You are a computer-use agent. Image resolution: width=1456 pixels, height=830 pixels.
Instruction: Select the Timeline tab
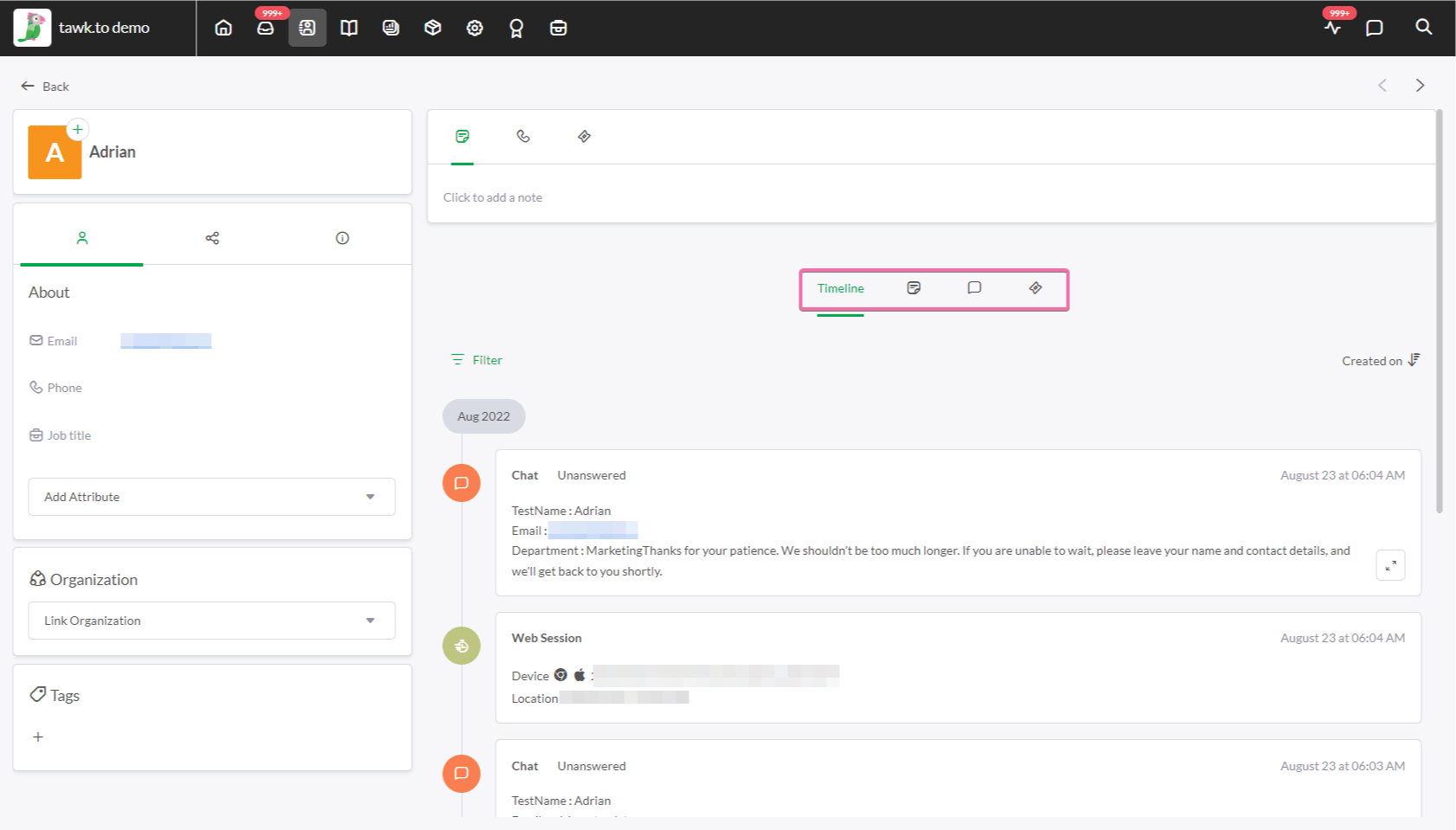click(841, 289)
